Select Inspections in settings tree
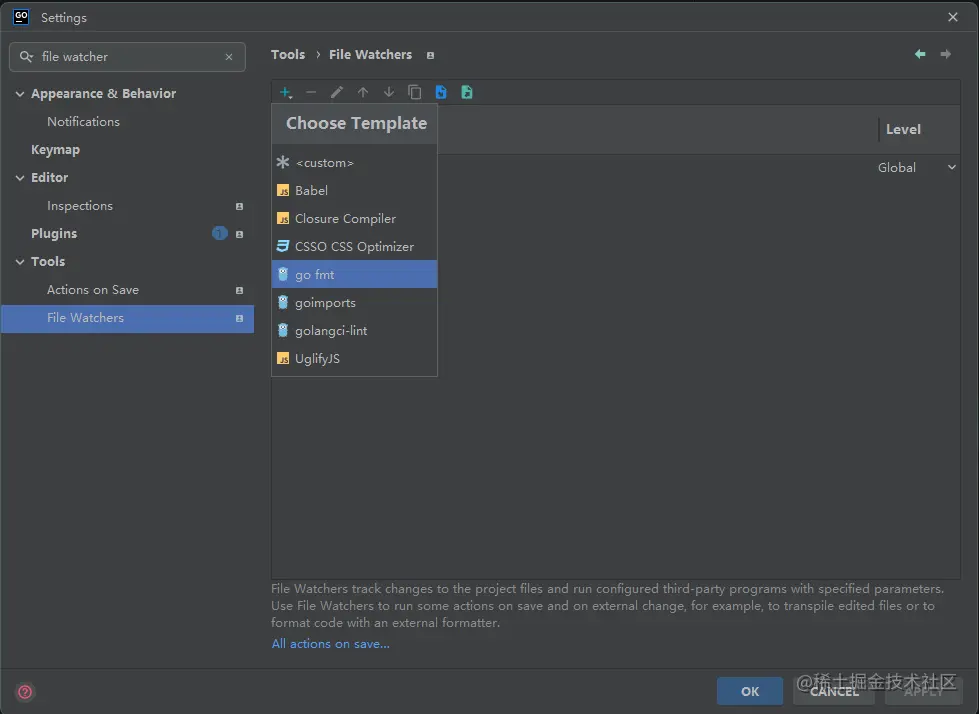 [80, 206]
